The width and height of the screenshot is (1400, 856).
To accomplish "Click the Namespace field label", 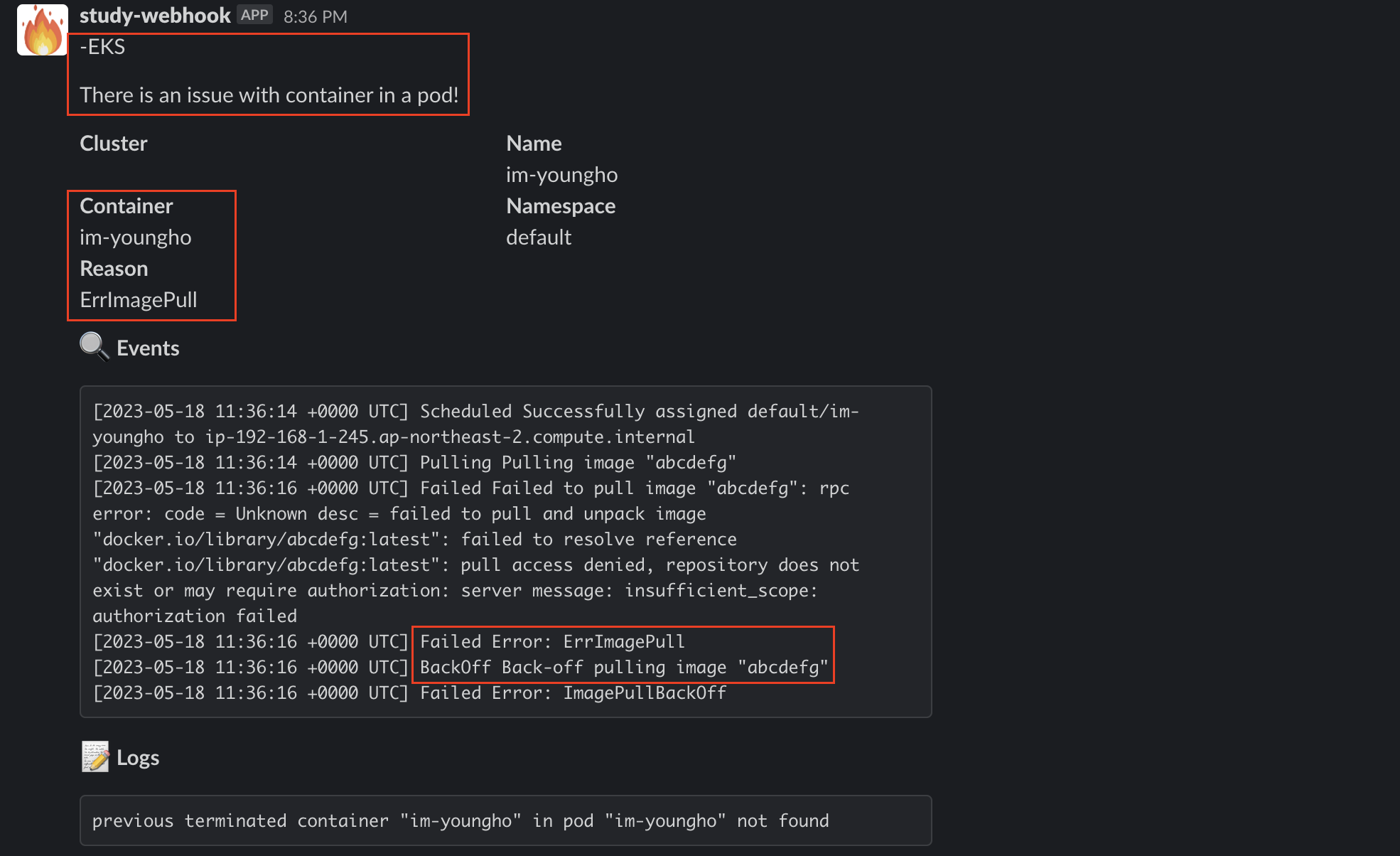I will (x=561, y=206).
